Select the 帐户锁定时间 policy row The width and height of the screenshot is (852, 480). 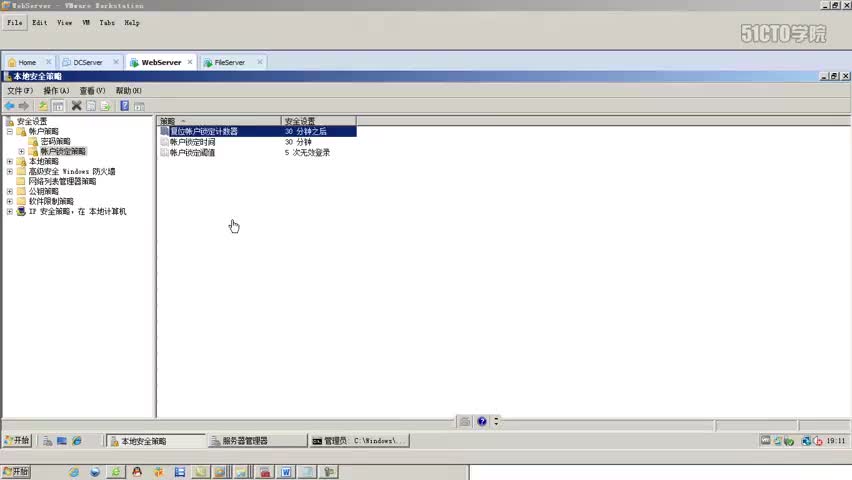[258, 142]
